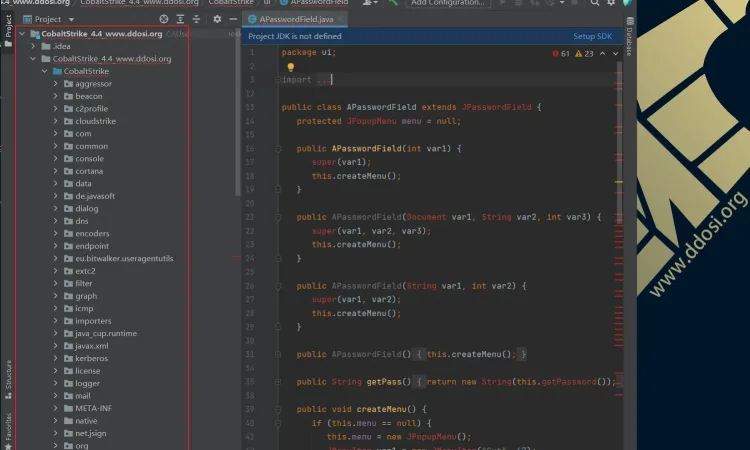Click the Select Opened File locate icon

pos(164,19)
